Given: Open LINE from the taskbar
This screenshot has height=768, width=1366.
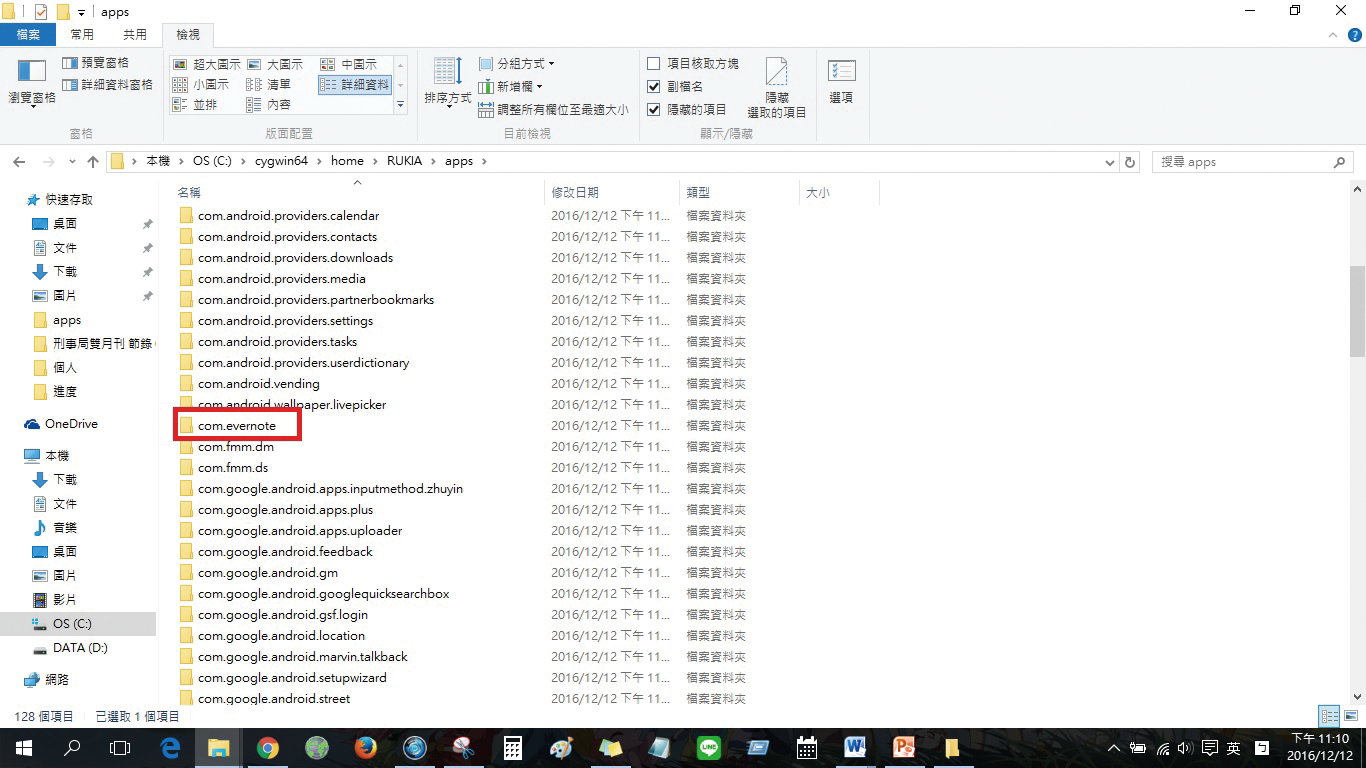Looking at the screenshot, I should 709,748.
